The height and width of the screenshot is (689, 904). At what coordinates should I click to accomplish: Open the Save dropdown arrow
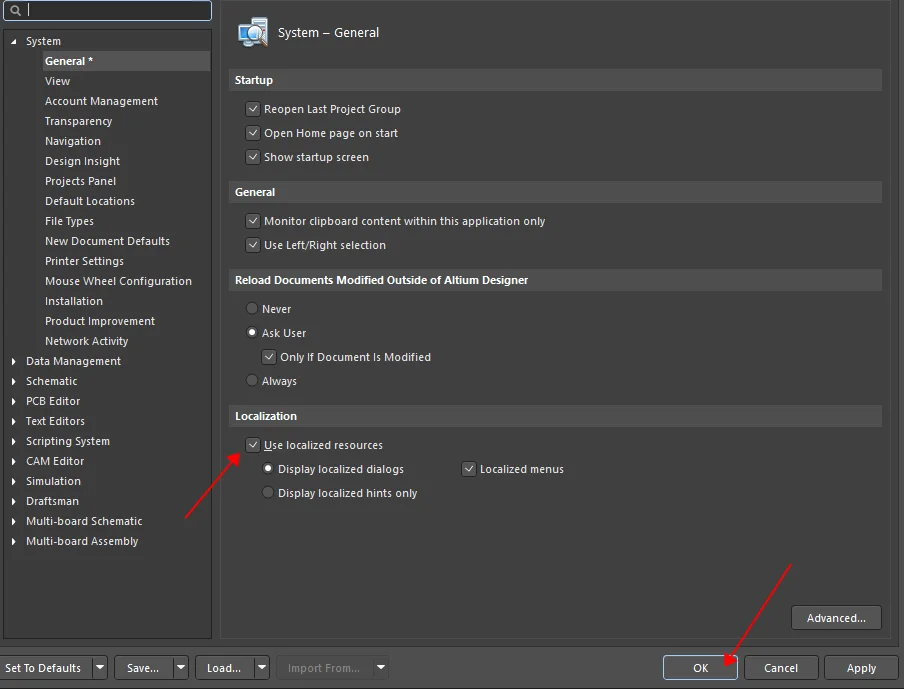click(x=180, y=668)
